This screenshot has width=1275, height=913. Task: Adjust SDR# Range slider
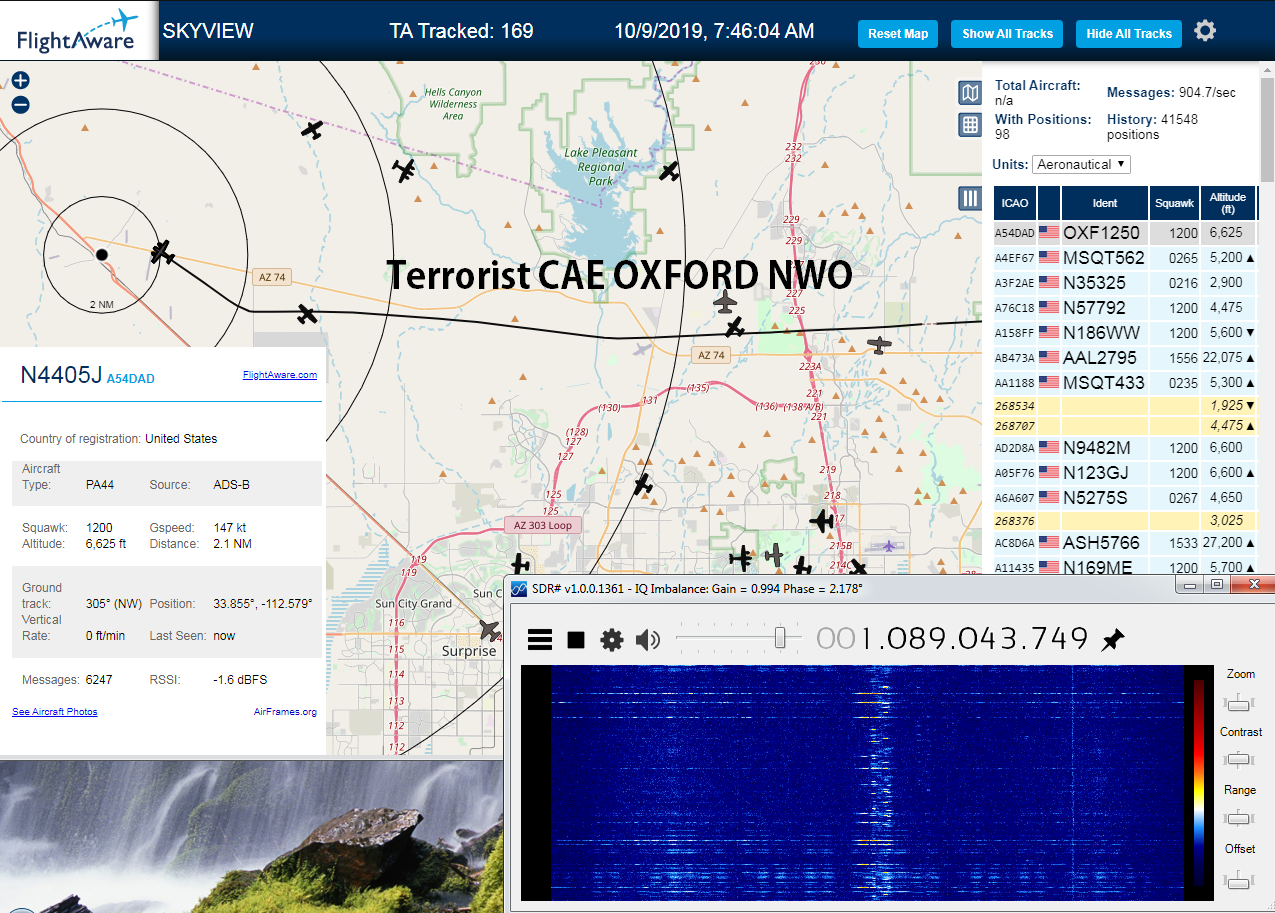click(x=1240, y=819)
